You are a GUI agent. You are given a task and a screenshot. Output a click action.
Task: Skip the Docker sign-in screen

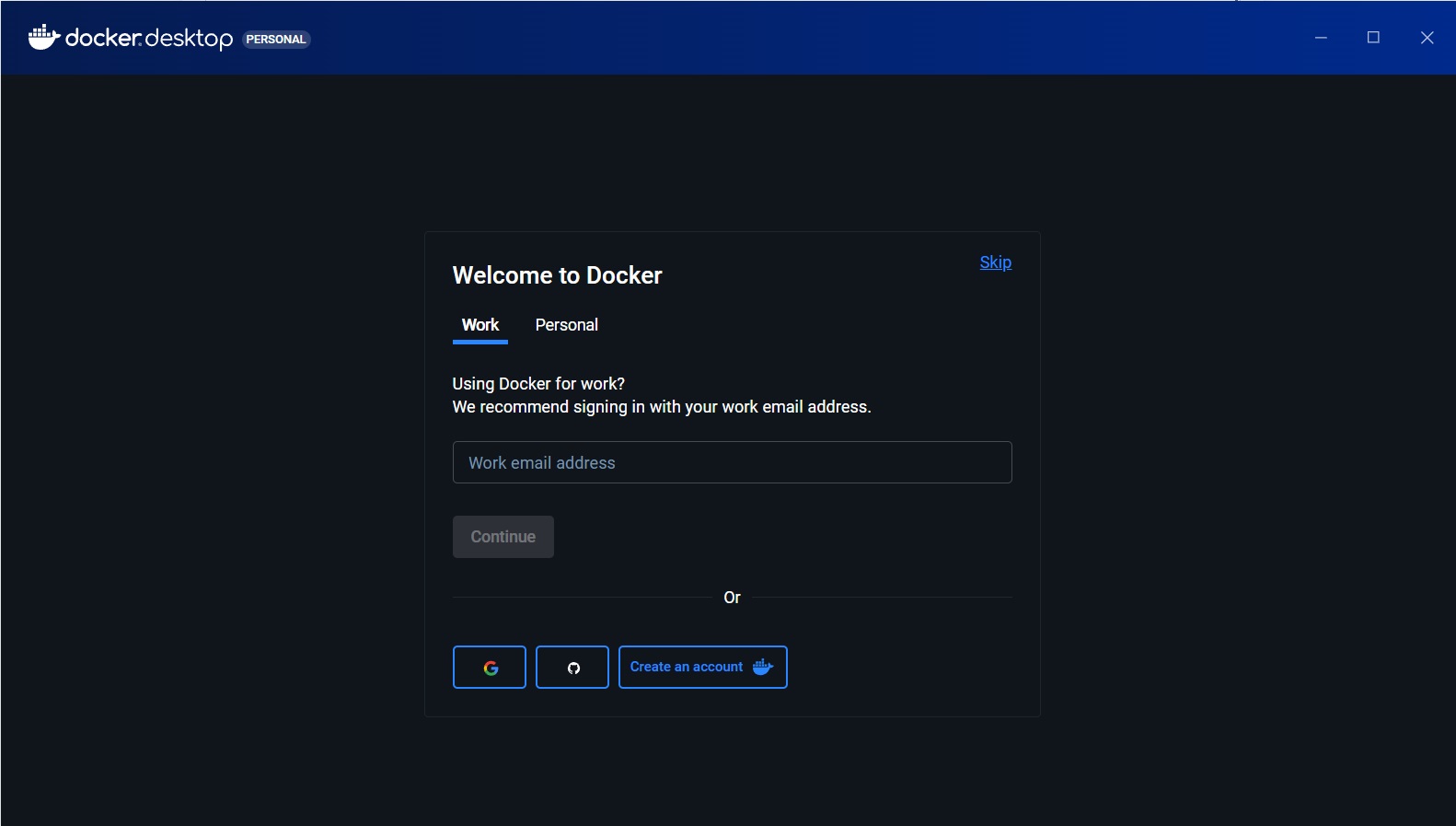coord(995,262)
